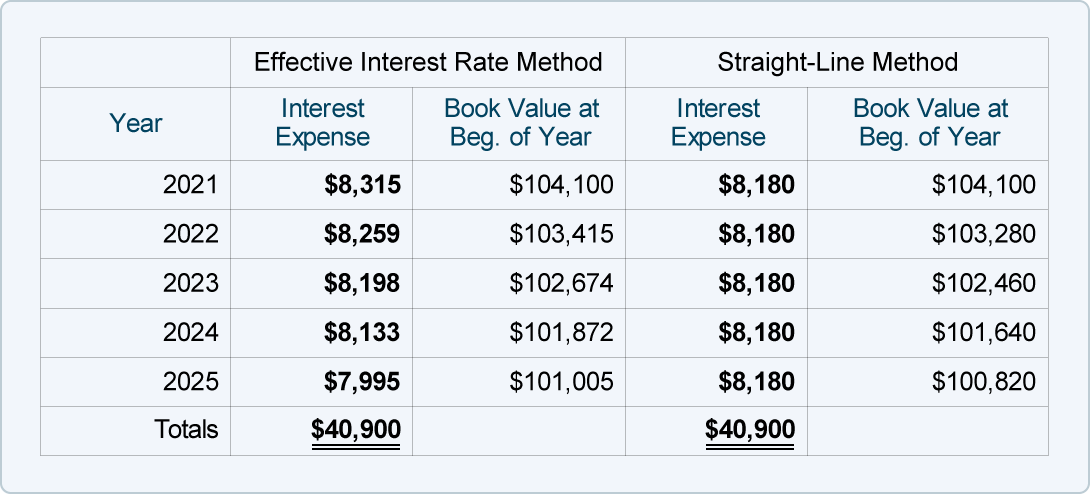
Task: Click the $7,995 interest expense value
Action: coord(362,381)
